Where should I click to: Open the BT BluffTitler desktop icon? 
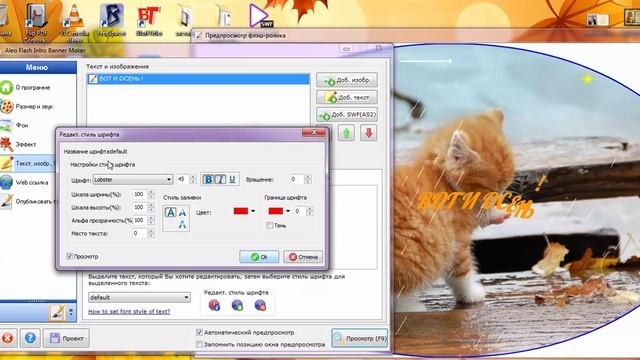coord(149,20)
